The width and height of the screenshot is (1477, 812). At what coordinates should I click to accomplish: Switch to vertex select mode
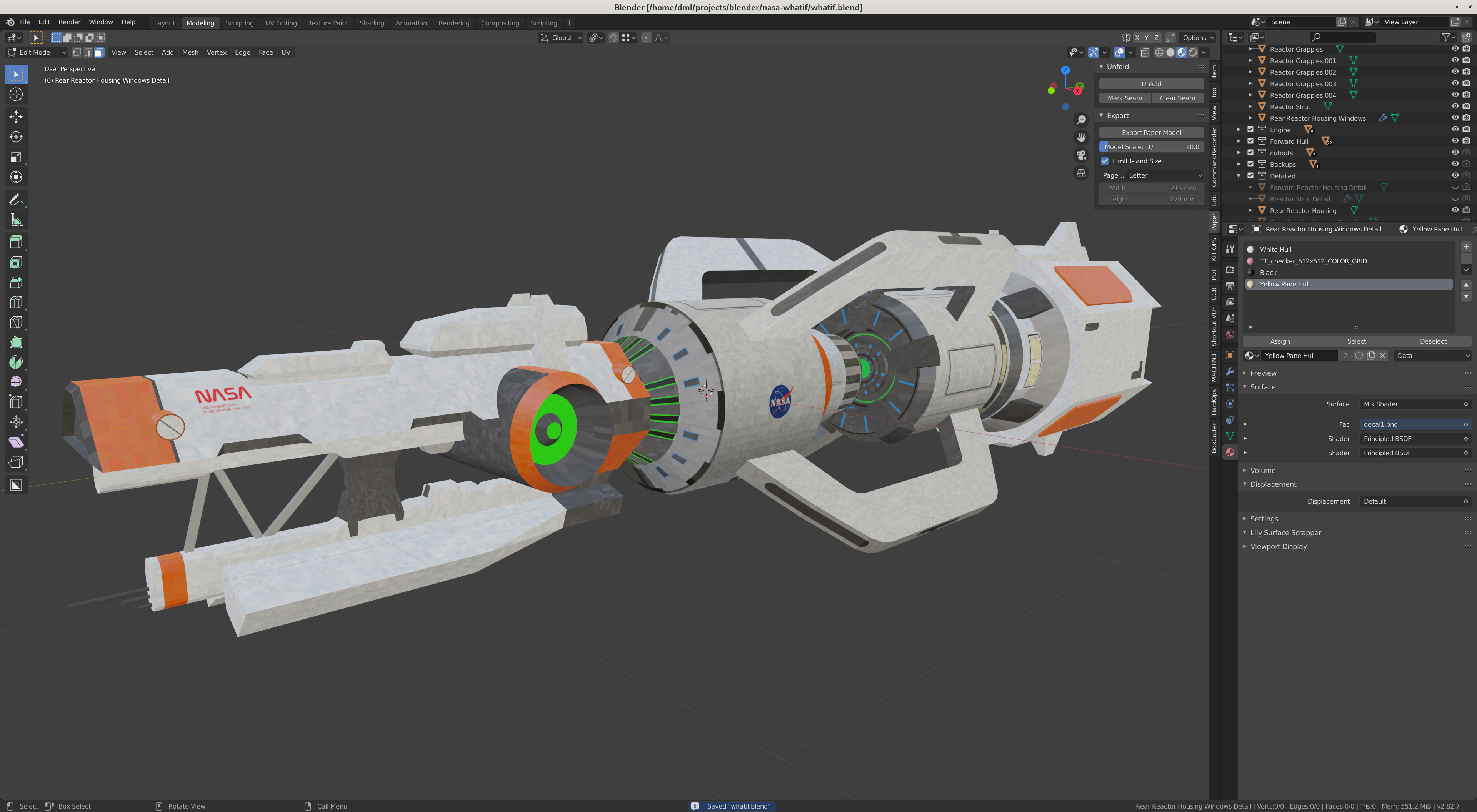(x=77, y=52)
